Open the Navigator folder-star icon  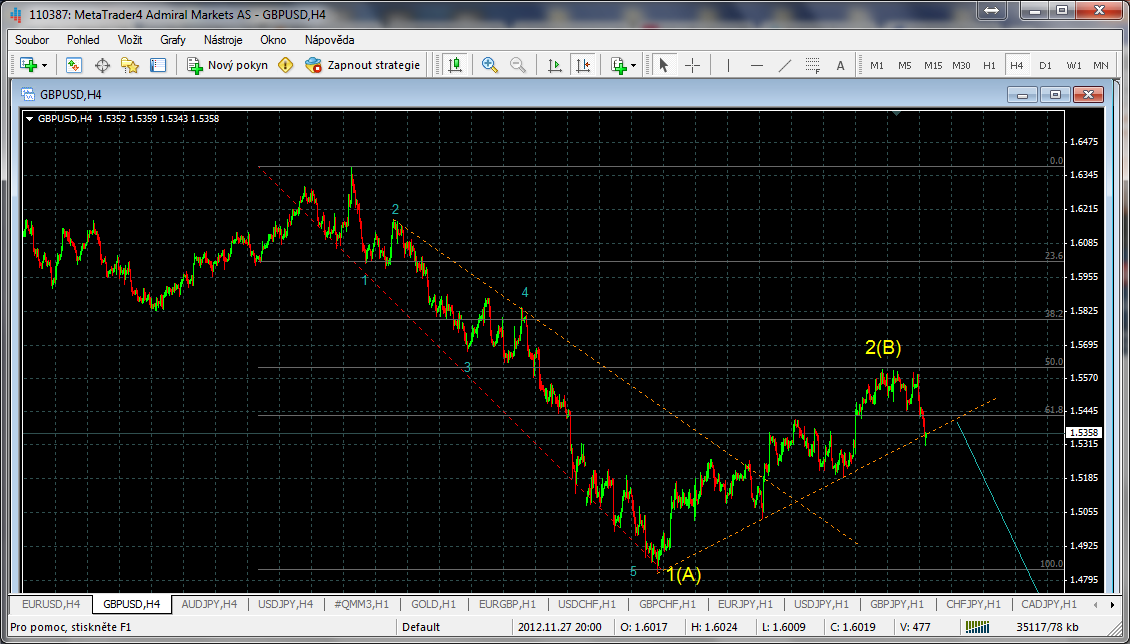point(130,65)
